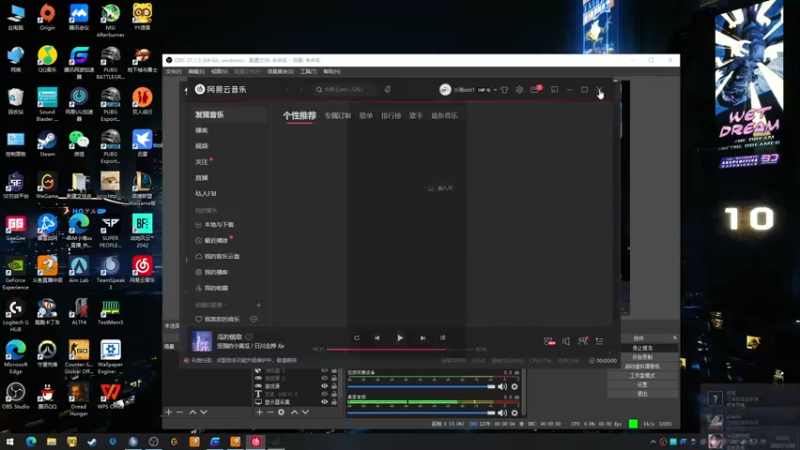Click the user avatar in NetEase header
This screenshot has width=800, height=450.
pos(445,90)
